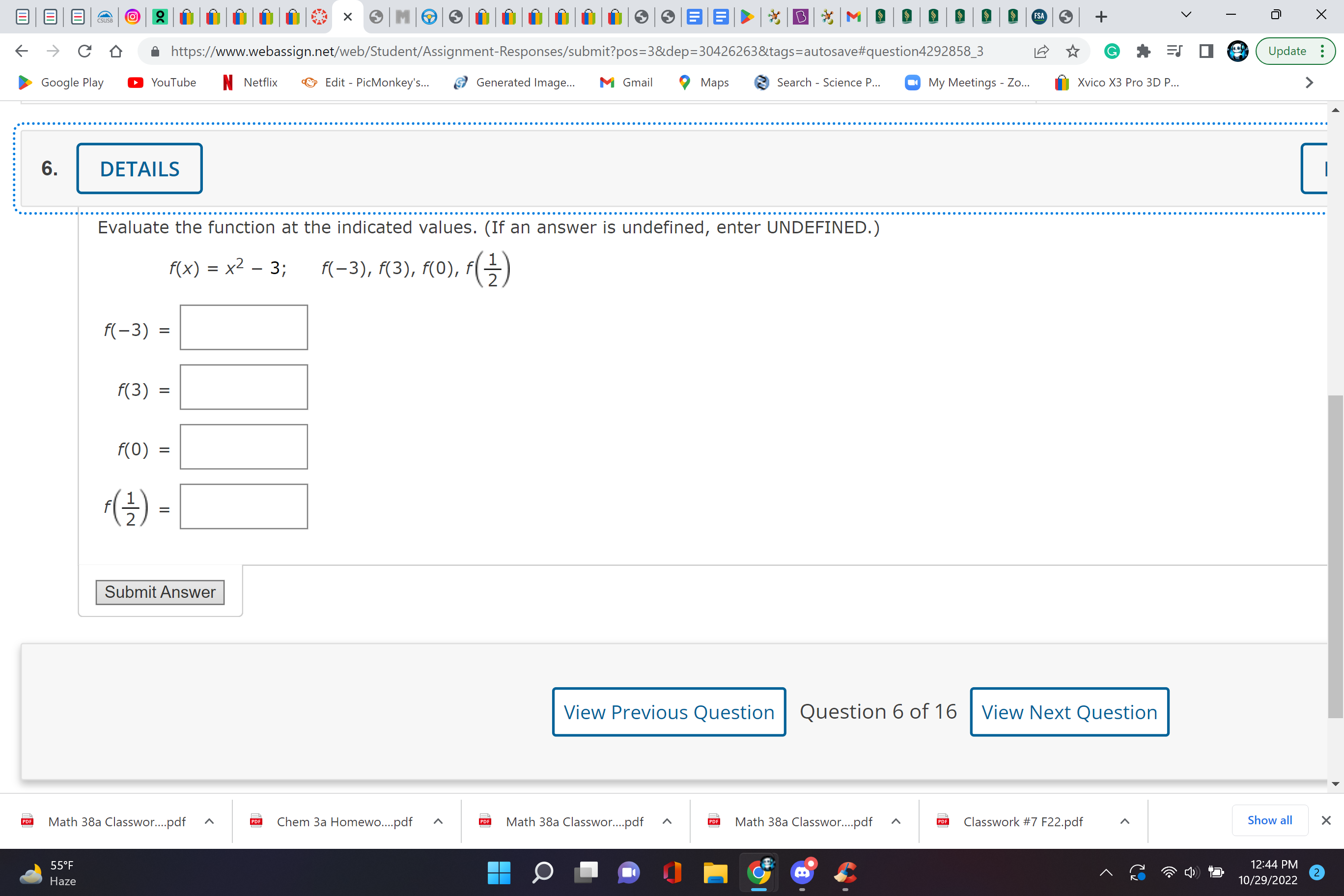Click the f(-3) answer input field
This screenshot has width=1344, height=896.
(244, 327)
